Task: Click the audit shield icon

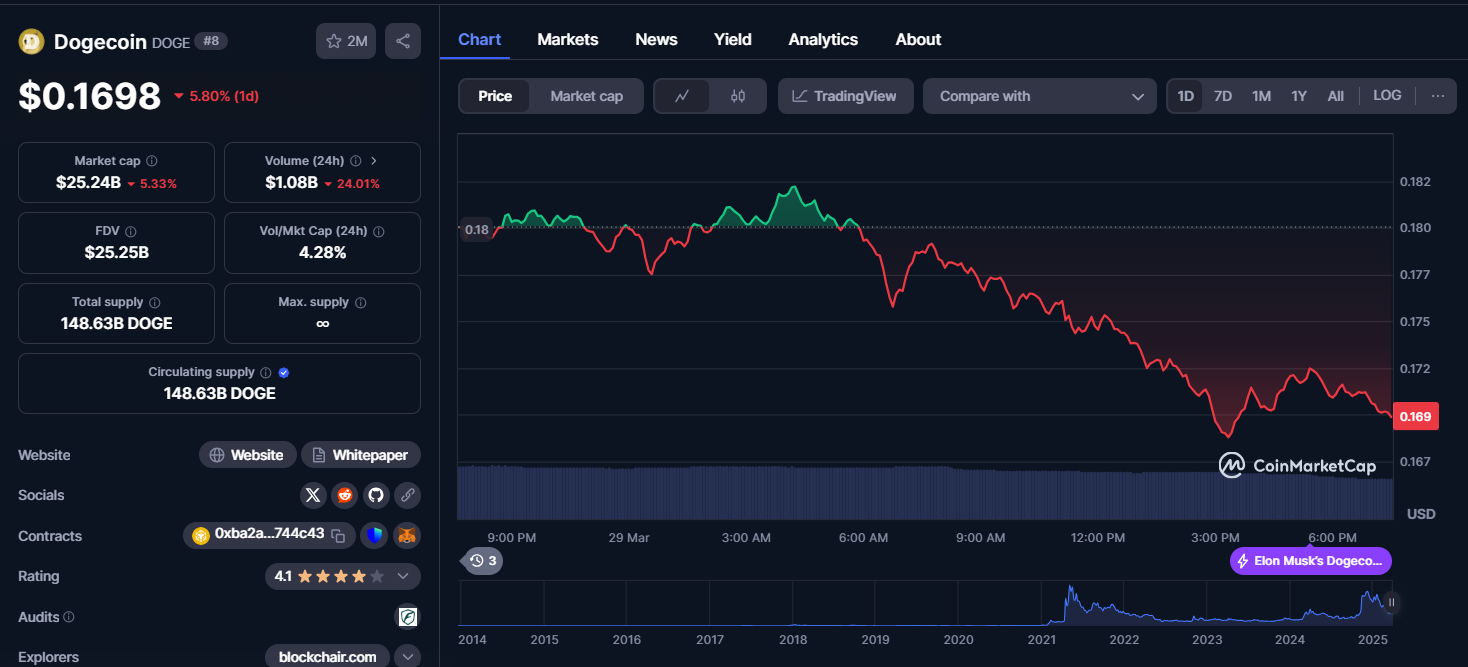Action: 408,617
